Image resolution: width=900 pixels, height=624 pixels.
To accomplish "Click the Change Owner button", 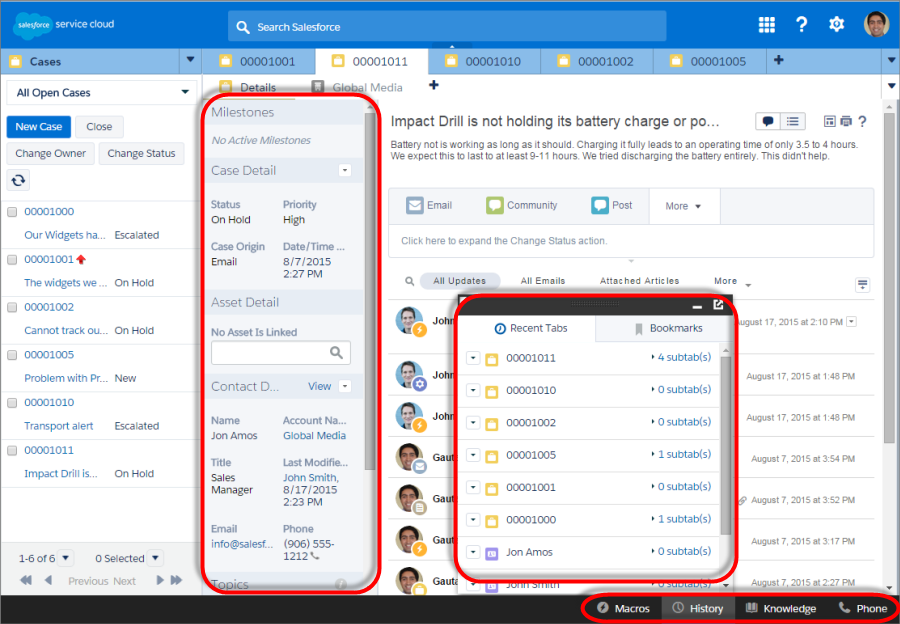I will [51, 153].
